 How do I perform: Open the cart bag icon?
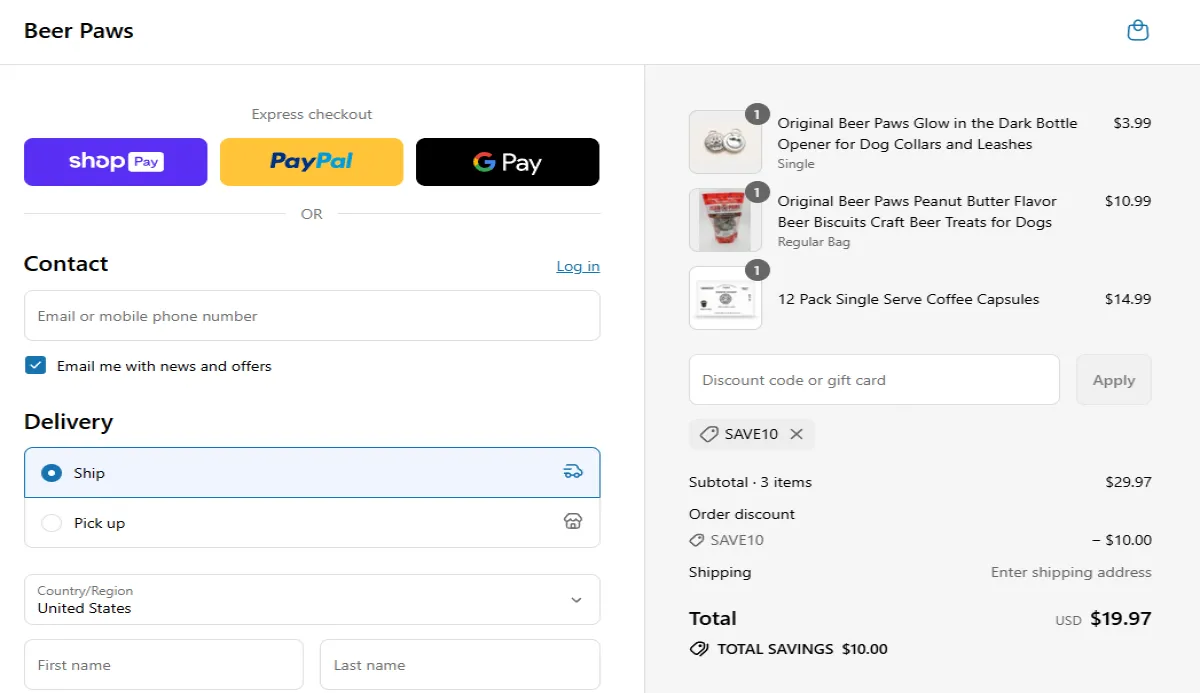click(1137, 30)
